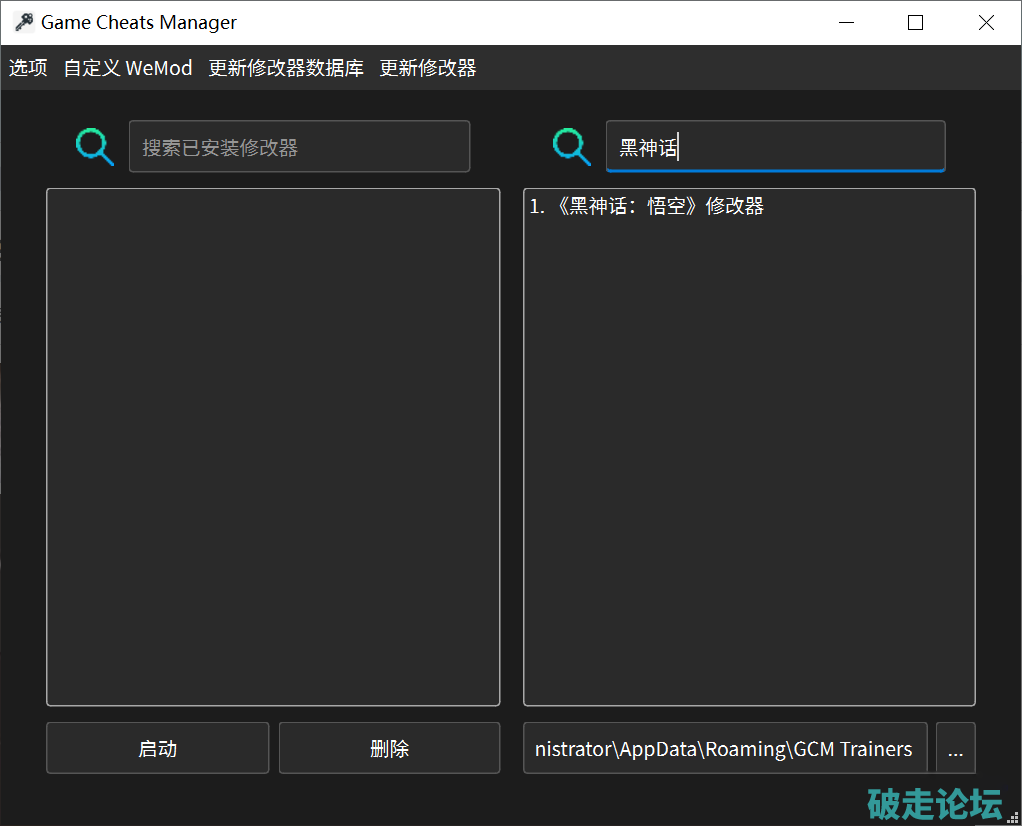Close the Game Cheats Manager window
Screen dimensions: 1022x826
986,23
